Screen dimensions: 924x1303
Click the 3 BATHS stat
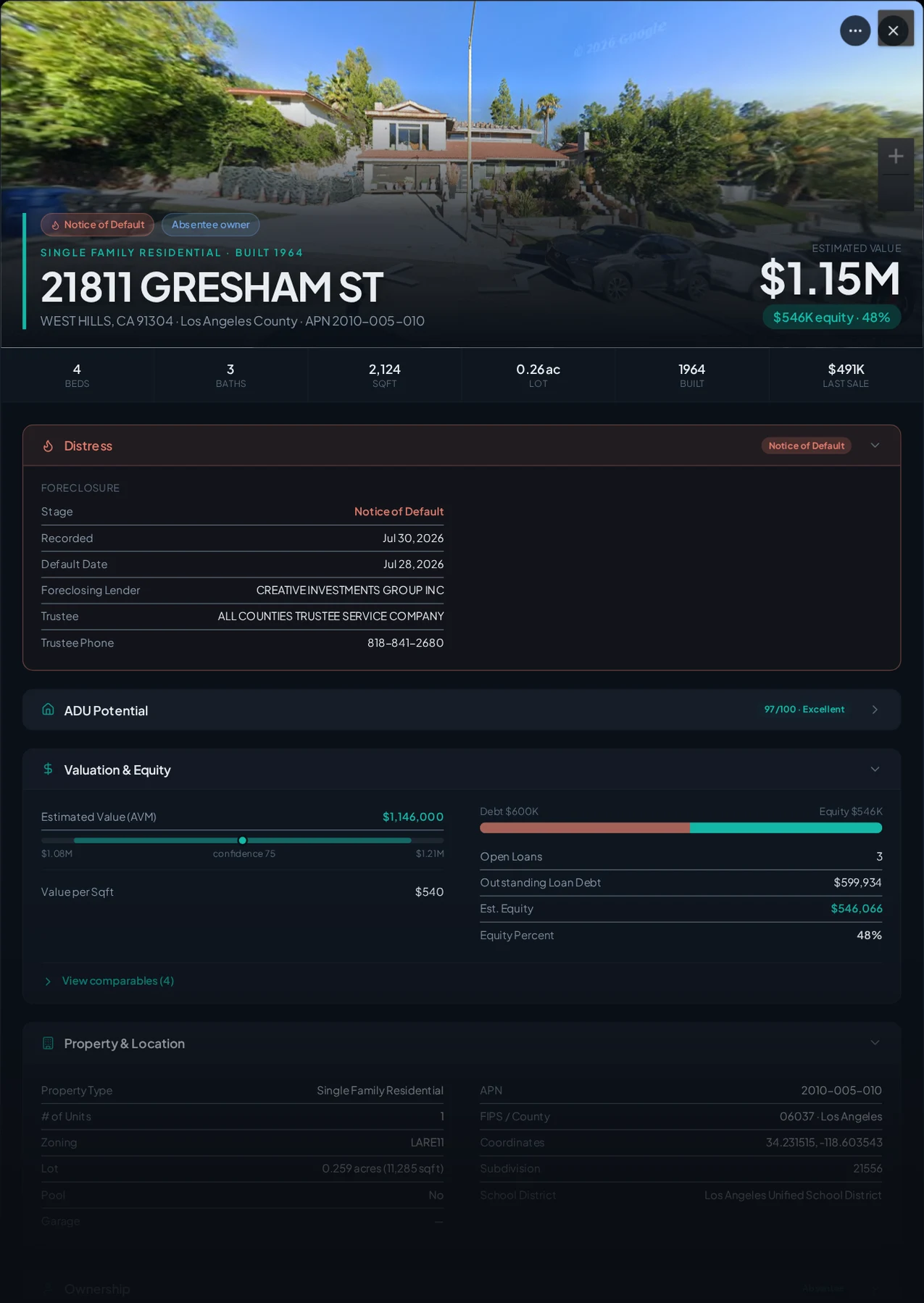[230, 375]
